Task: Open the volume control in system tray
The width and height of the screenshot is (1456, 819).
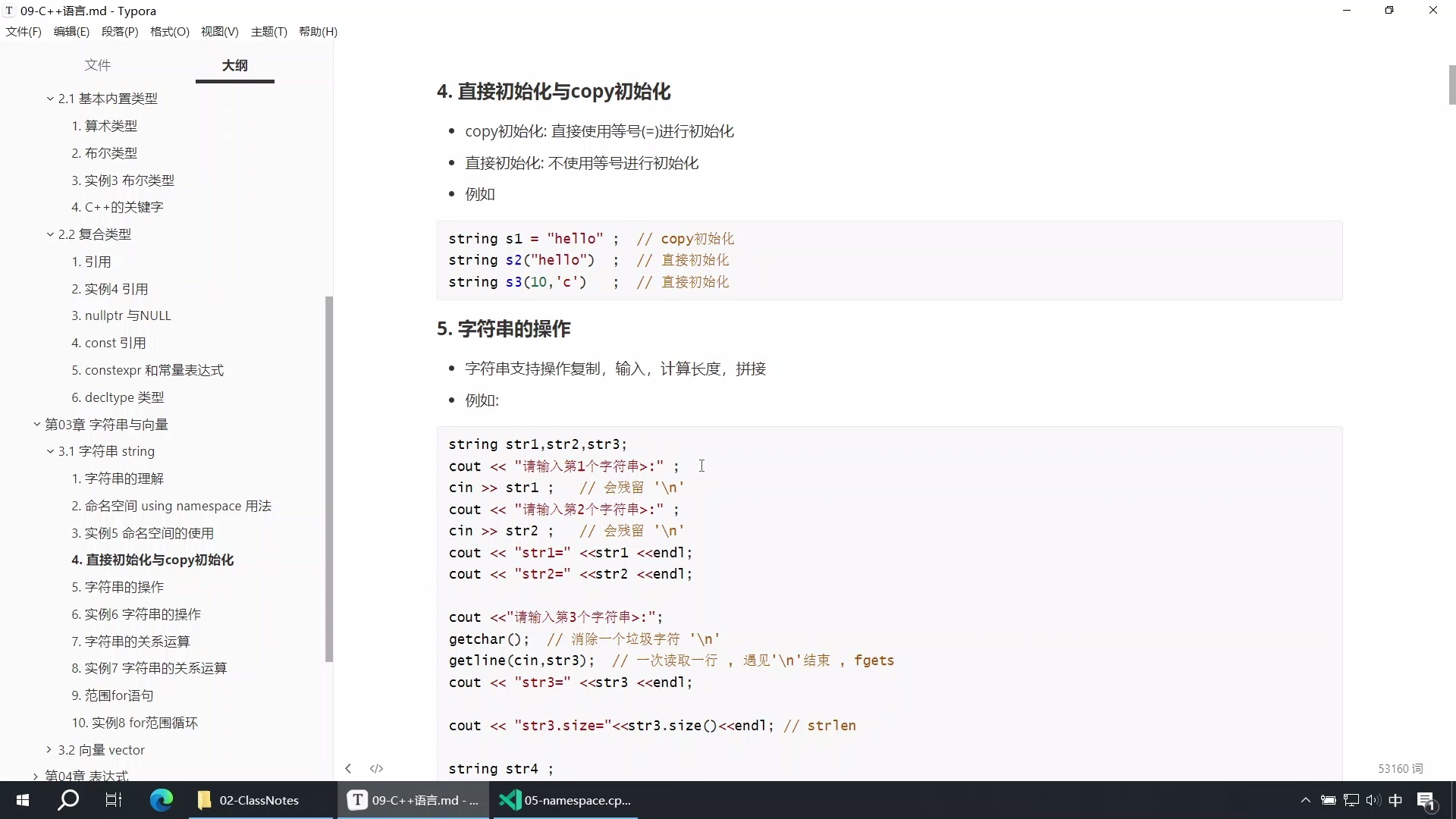Action: pyautogui.click(x=1373, y=799)
